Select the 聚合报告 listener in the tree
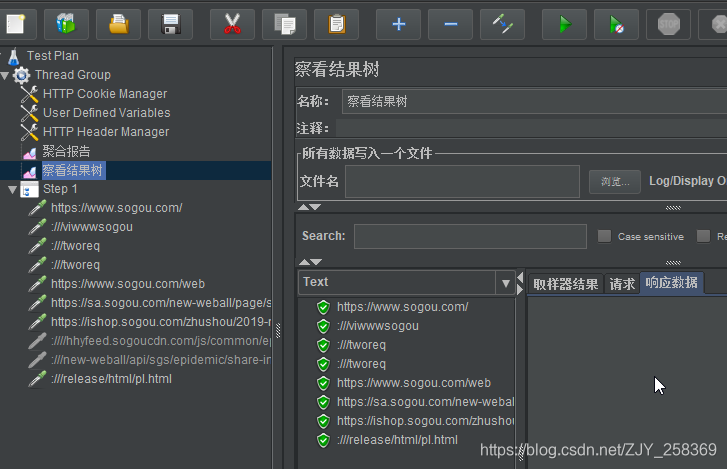 66,151
